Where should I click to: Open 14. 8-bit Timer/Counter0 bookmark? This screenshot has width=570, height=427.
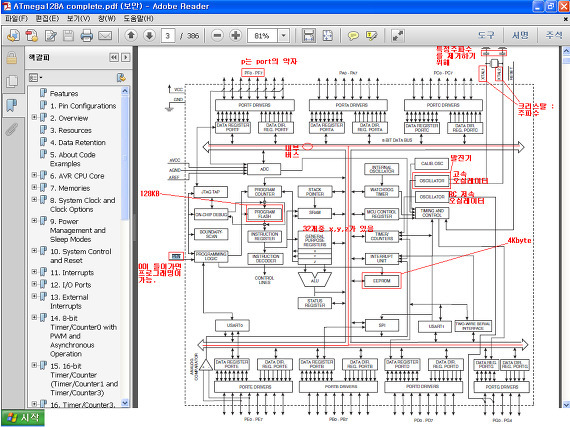83,336
